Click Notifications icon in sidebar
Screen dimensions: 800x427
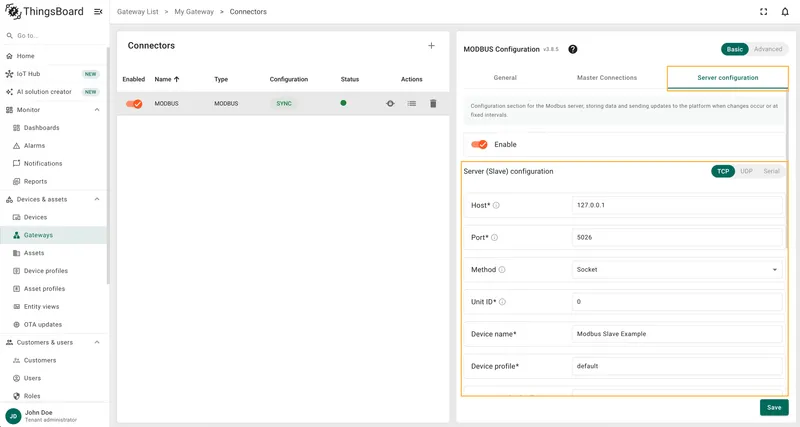pyautogui.click(x=16, y=164)
